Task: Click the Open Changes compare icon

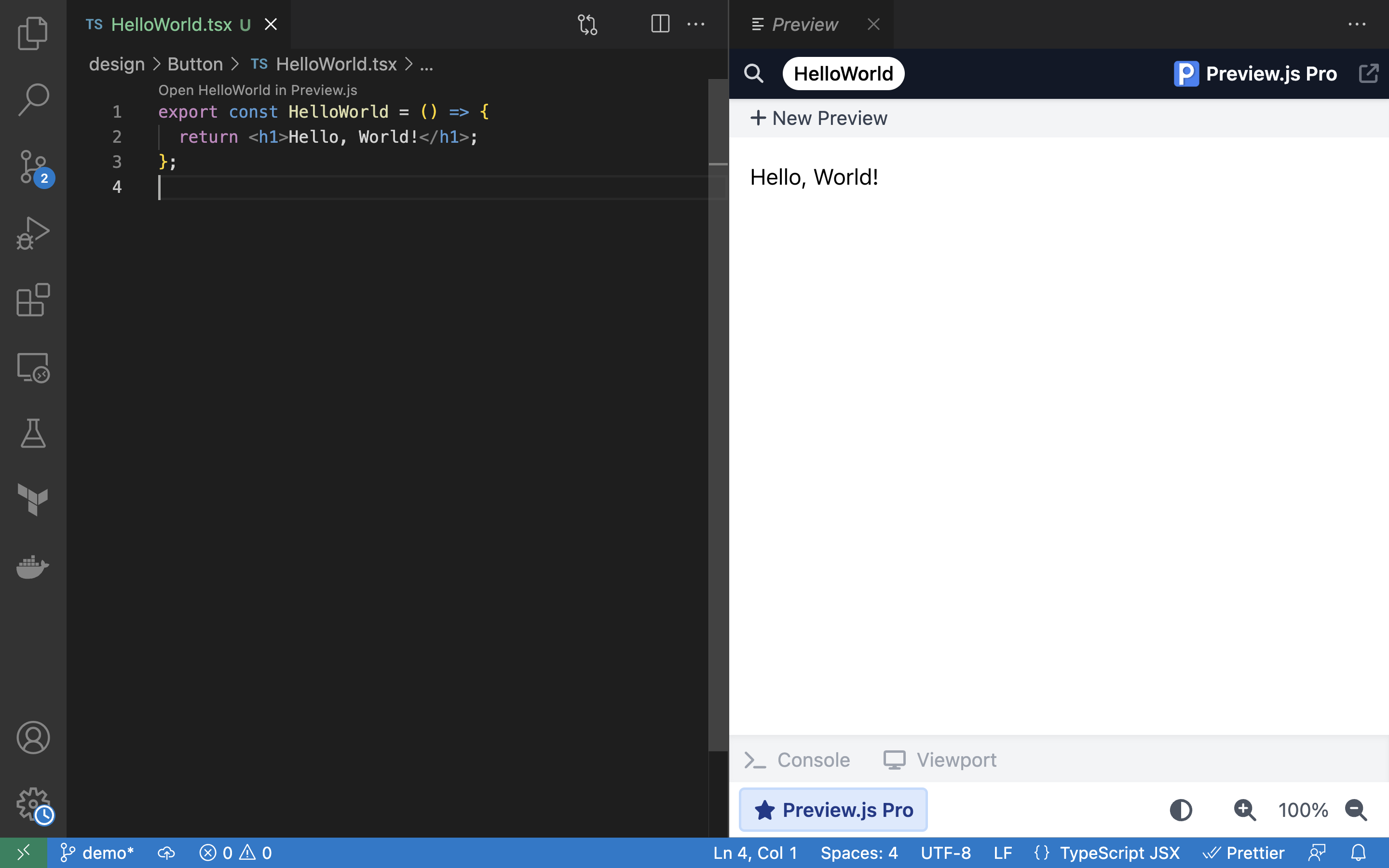Action: (587, 24)
